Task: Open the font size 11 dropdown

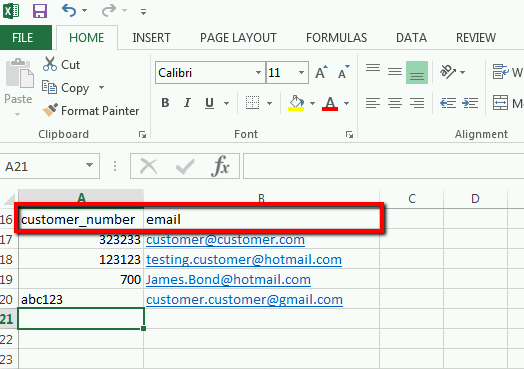Action: 301,73
